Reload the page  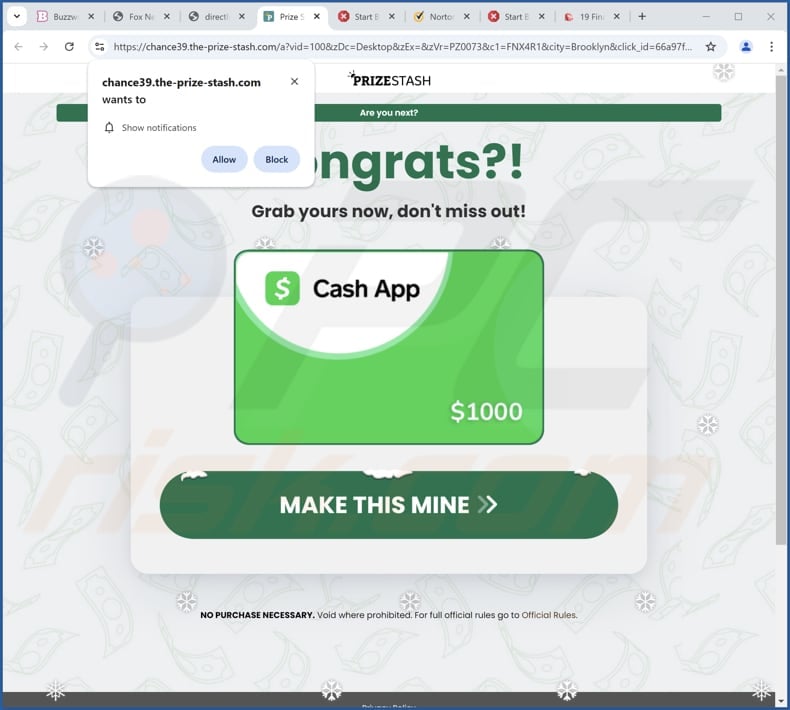[70, 47]
